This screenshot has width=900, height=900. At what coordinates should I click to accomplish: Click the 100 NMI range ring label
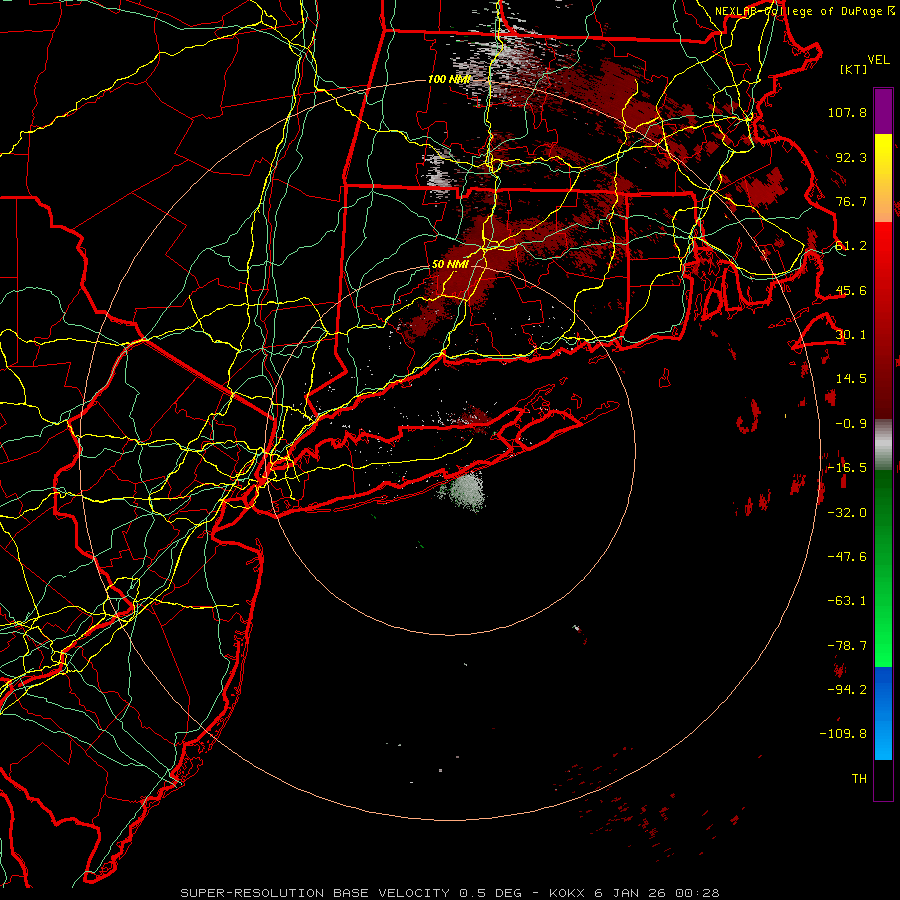coord(449,79)
